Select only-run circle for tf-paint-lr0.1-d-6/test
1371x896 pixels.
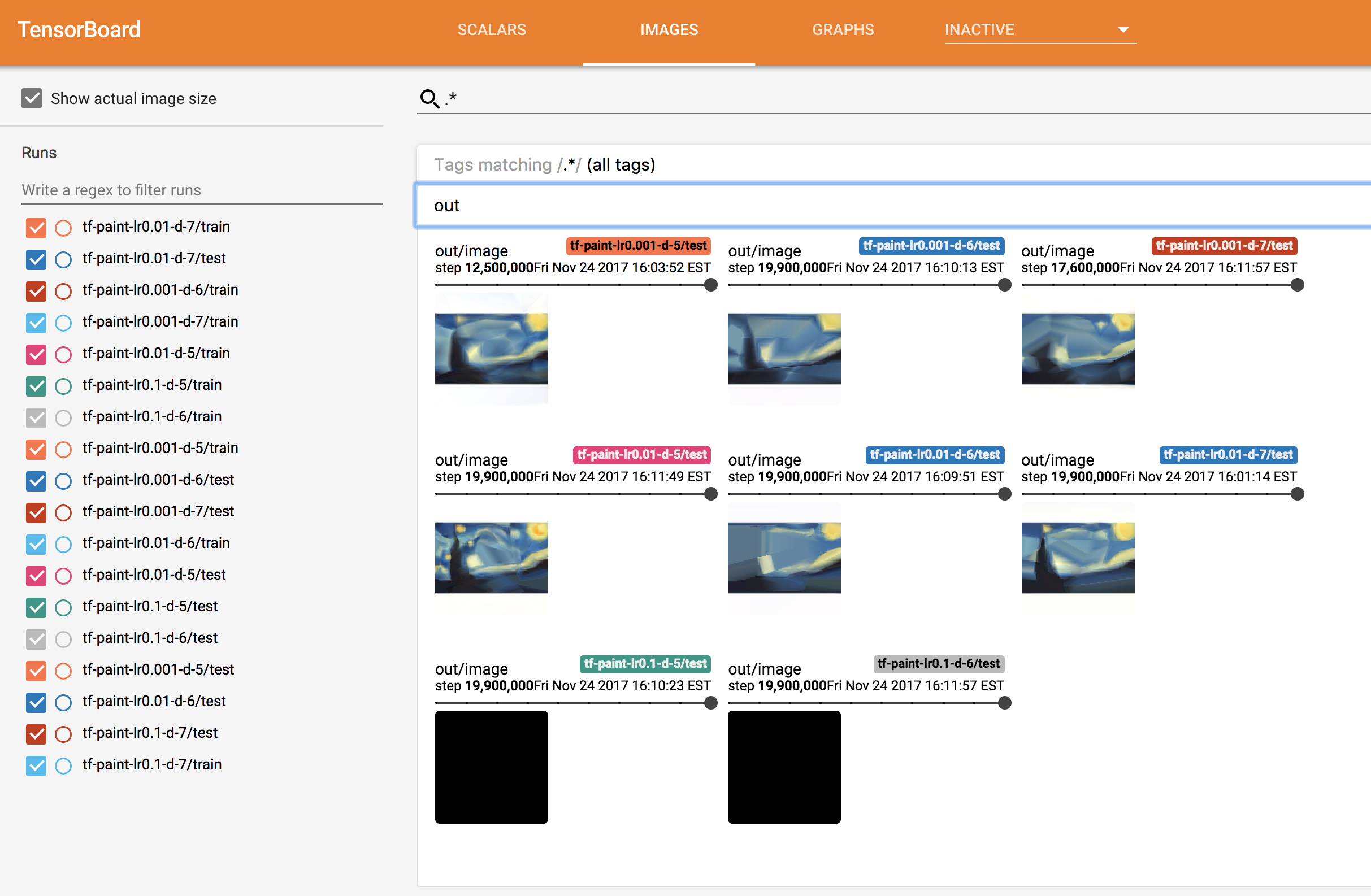(63, 640)
